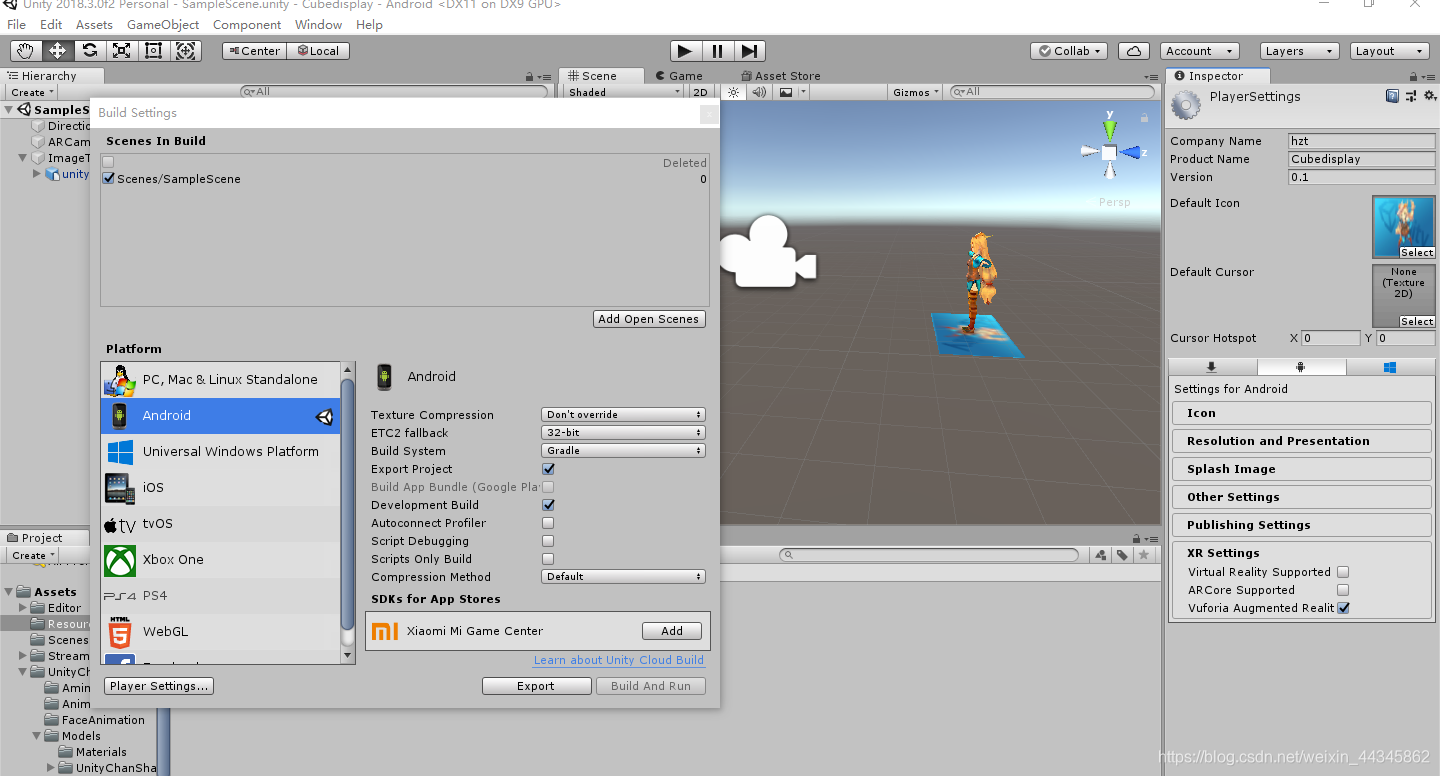Select Universal Windows Platform
This screenshot has height=776, width=1440.
point(221,452)
